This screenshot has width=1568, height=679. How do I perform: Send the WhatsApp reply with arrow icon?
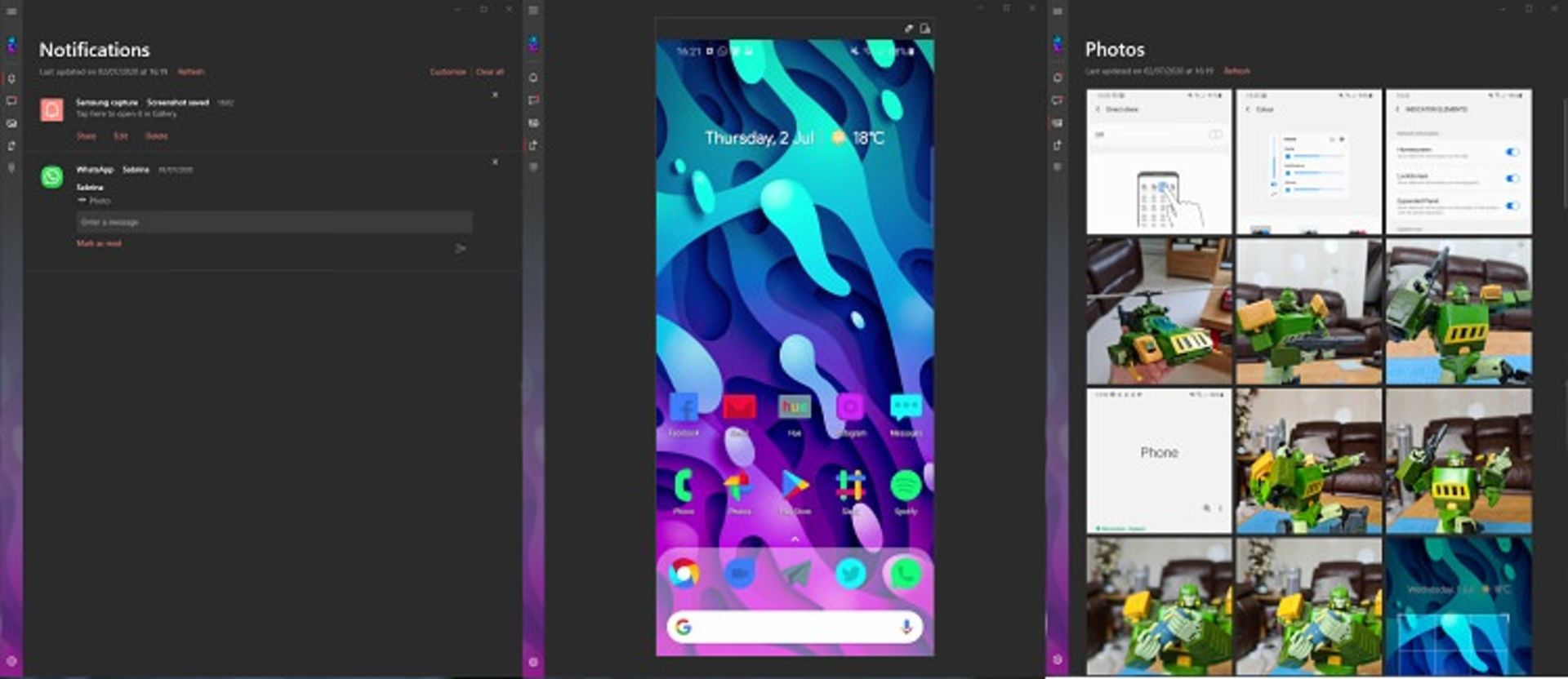coord(461,248)
